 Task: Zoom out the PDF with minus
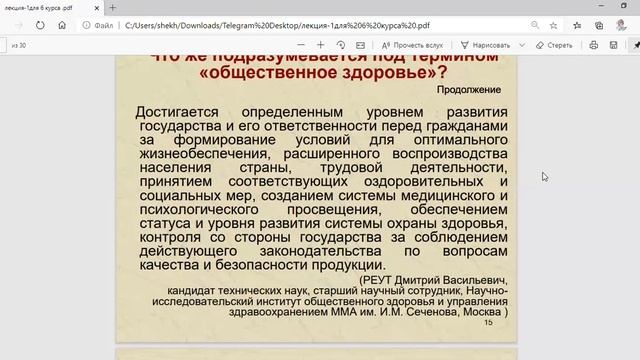pyautogui.click(x=301, y=45)
